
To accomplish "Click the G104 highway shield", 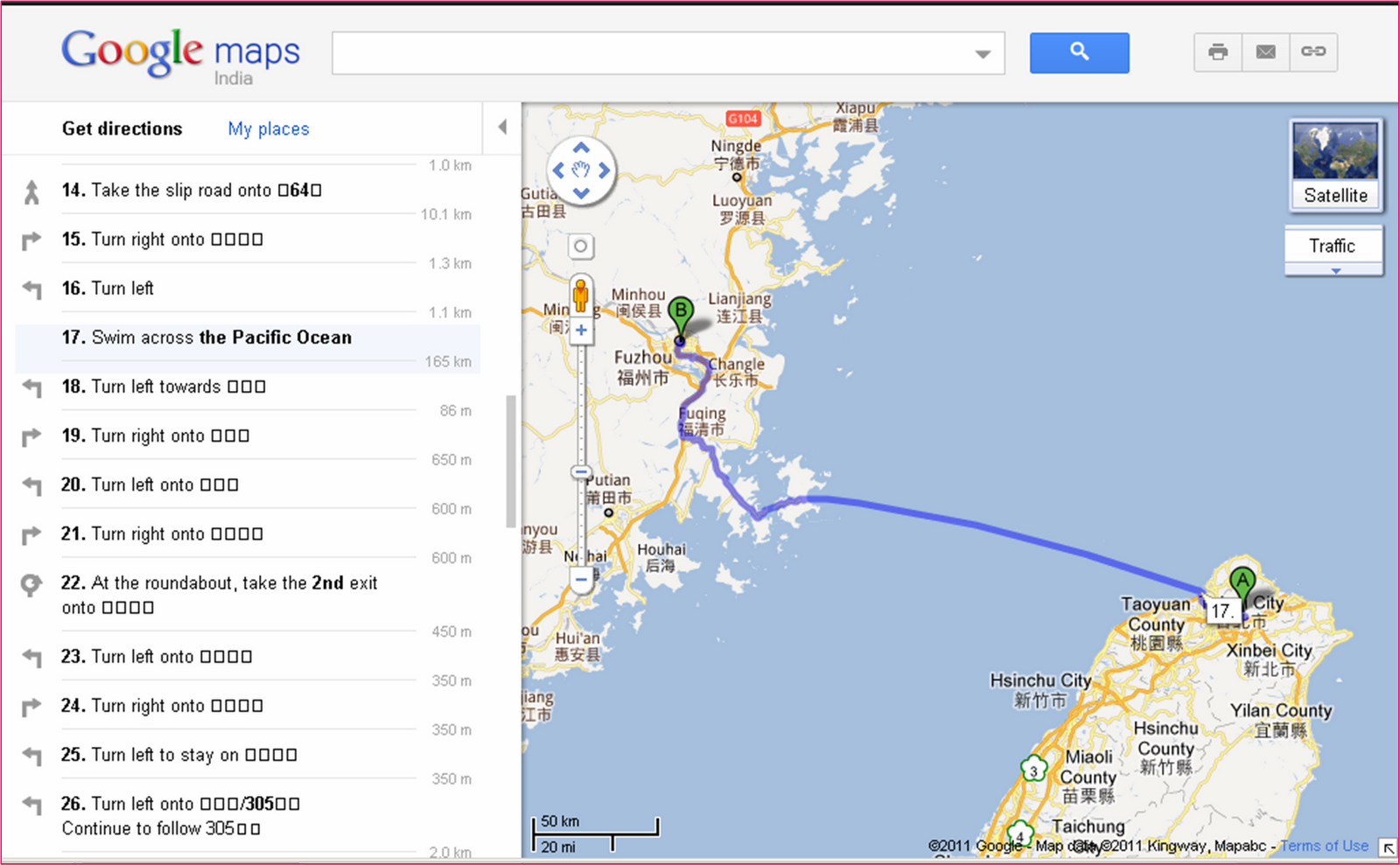I will 743,118.
